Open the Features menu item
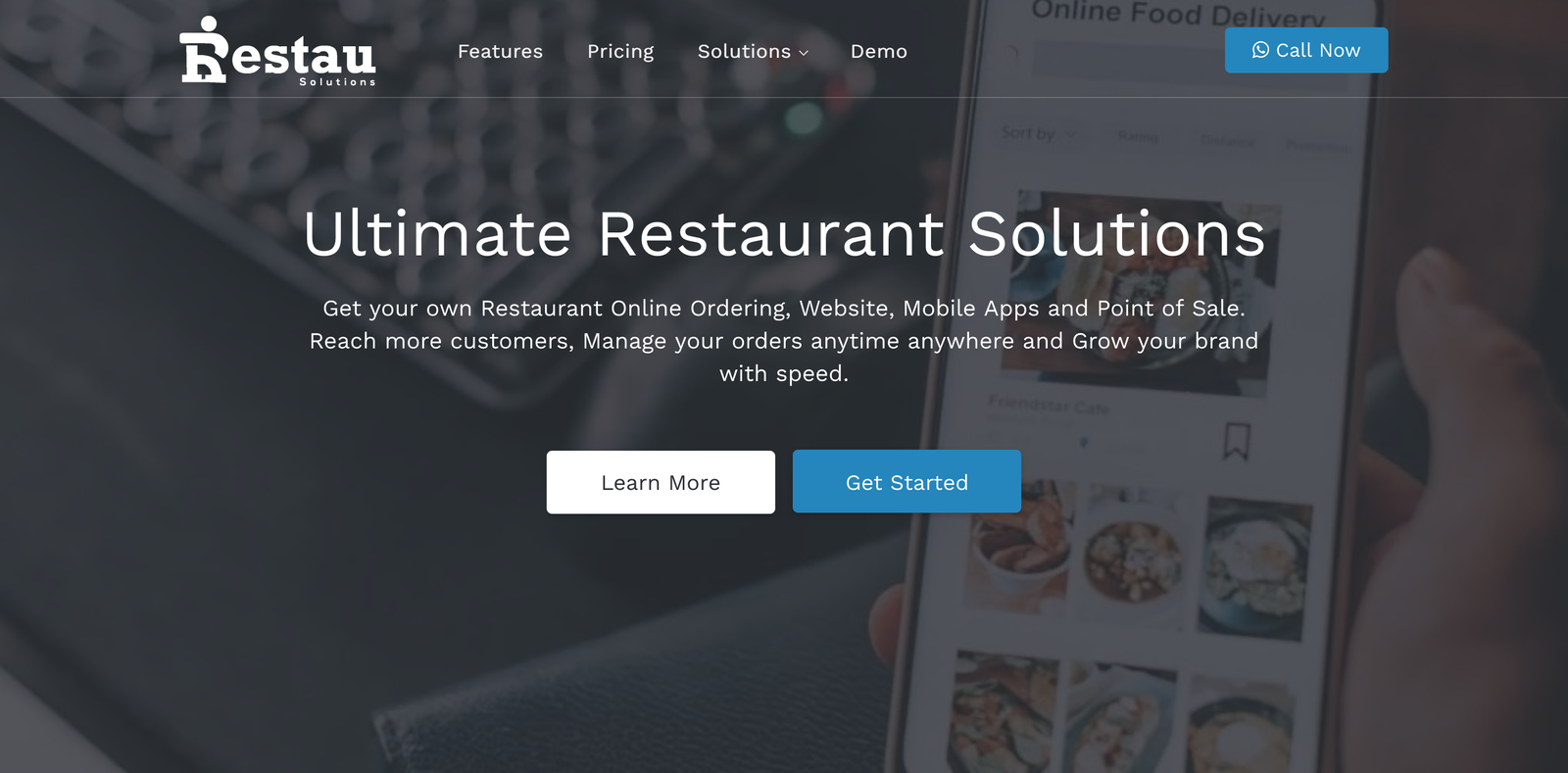The width and height of the screenshot is (1568, 773). click(x=500, y=51)
